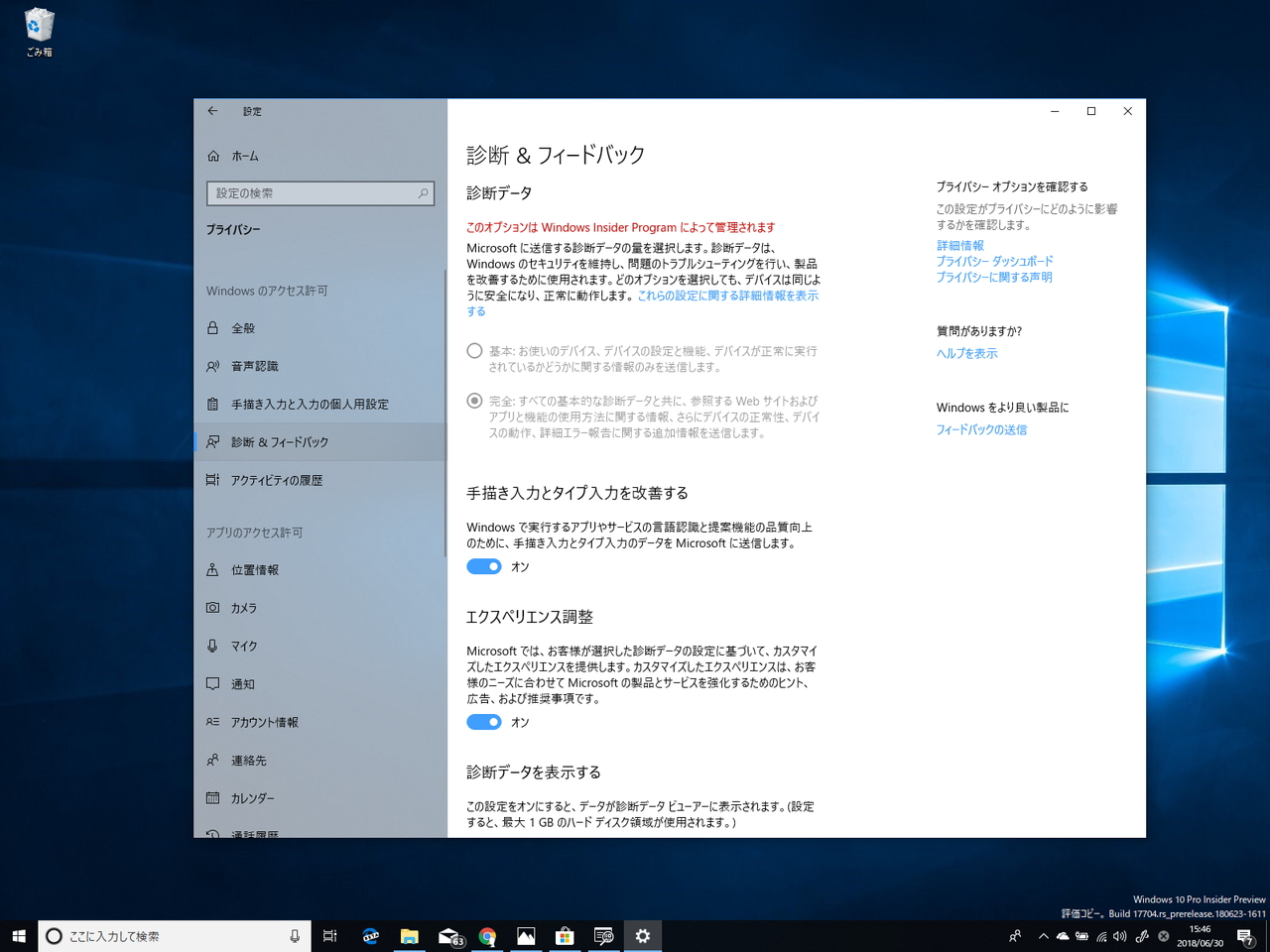The width and height of the screenshot is (1270, 952).
Task: Select 全般 under Windows のアクセス許可
Action: pyautogui.click(x=241, y=327)
